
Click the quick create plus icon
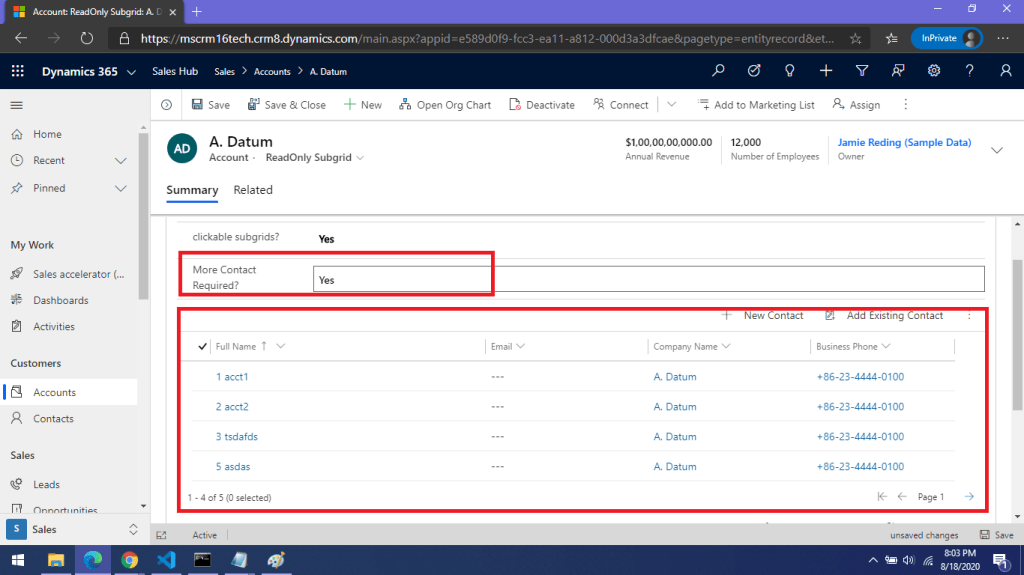click(x=826, y=71)
